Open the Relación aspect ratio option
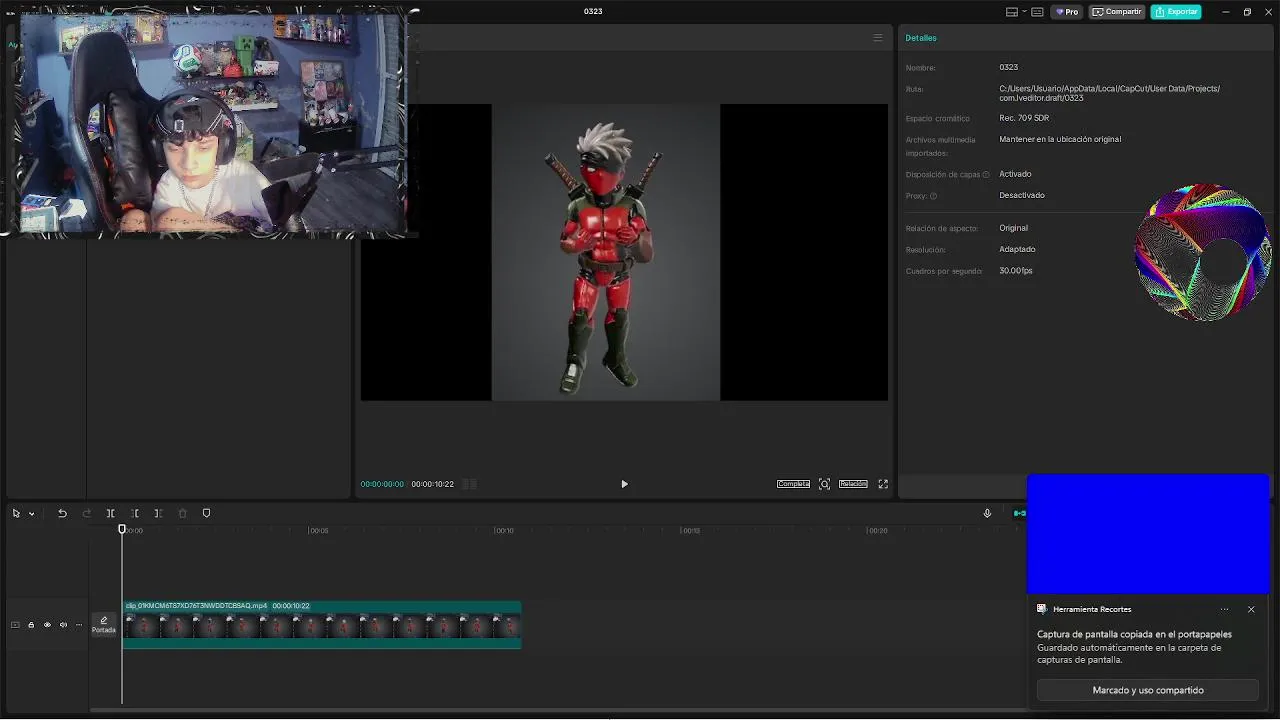Screen dimensions: 1280x720 pyautogui.click(x=853, y=484)
